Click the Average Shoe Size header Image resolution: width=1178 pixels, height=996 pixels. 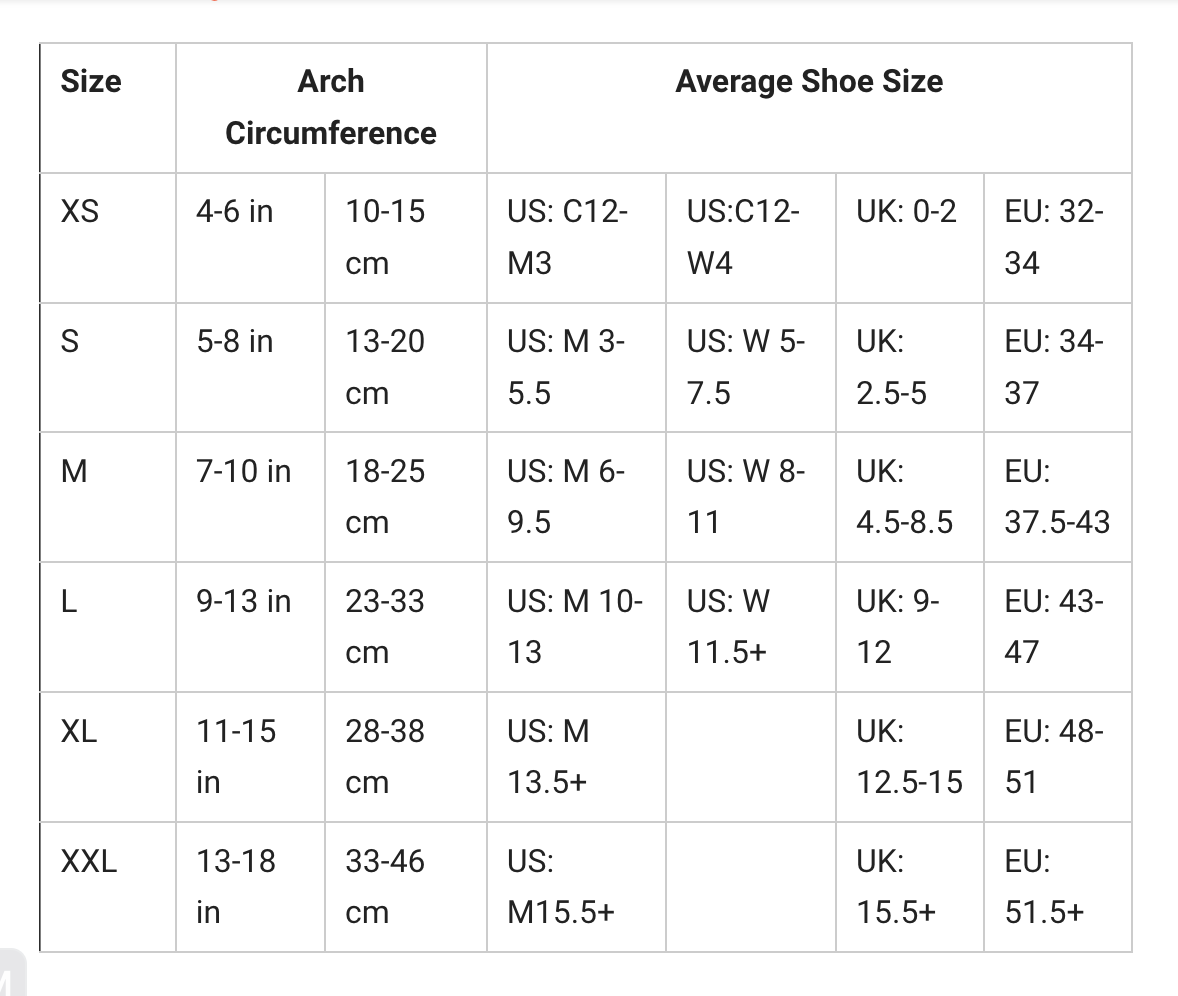tap(808, 82)
